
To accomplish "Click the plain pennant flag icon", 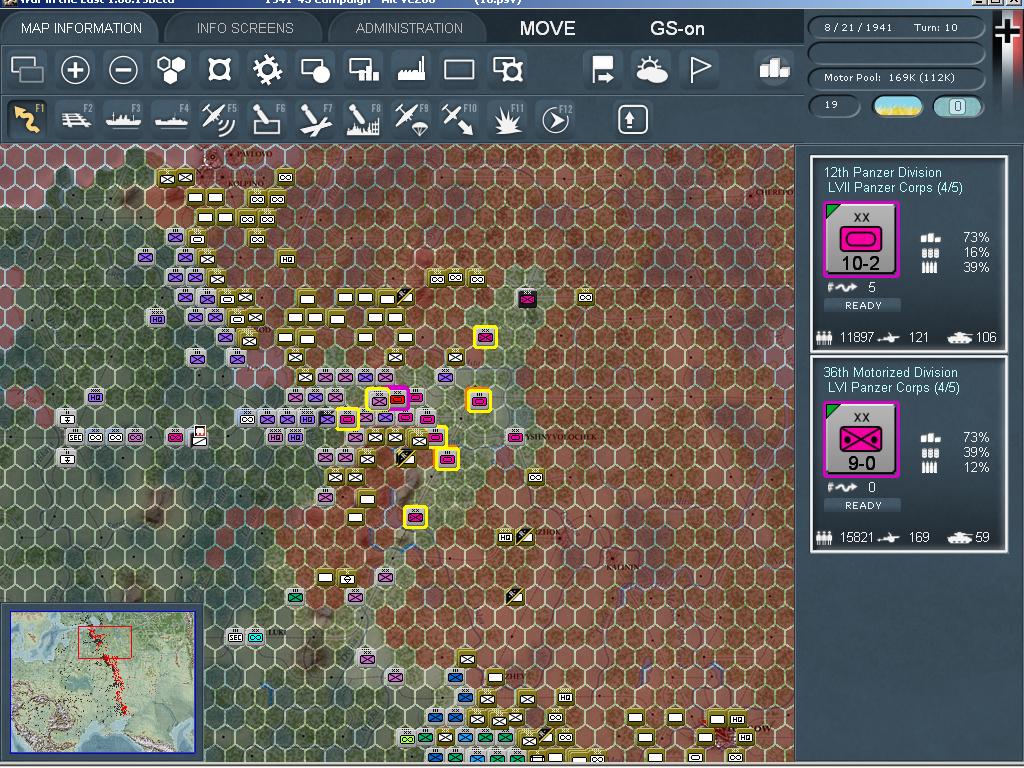I will click(x=699, y=70).
